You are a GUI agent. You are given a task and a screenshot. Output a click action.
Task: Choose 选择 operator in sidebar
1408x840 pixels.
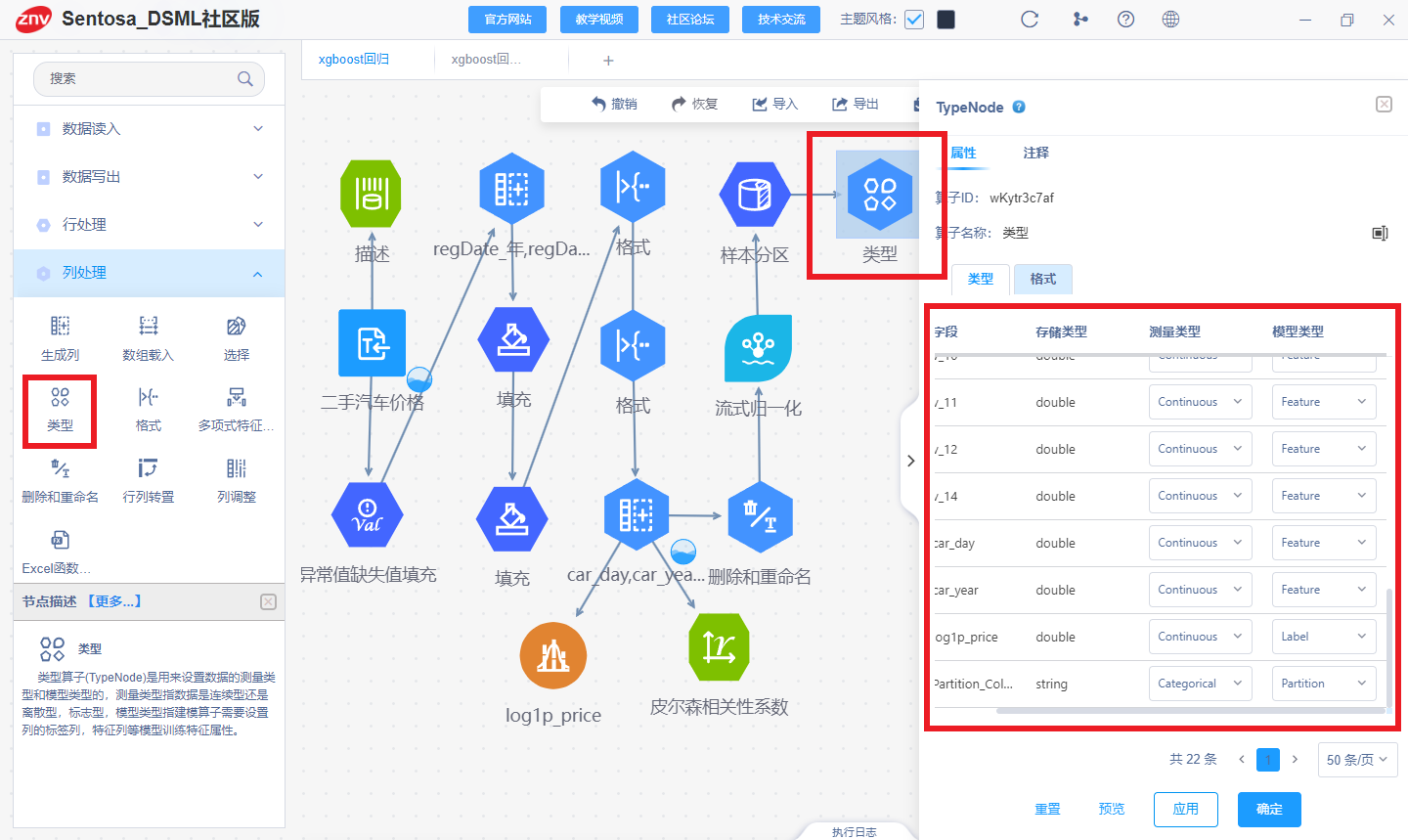[x=236, y=338]
